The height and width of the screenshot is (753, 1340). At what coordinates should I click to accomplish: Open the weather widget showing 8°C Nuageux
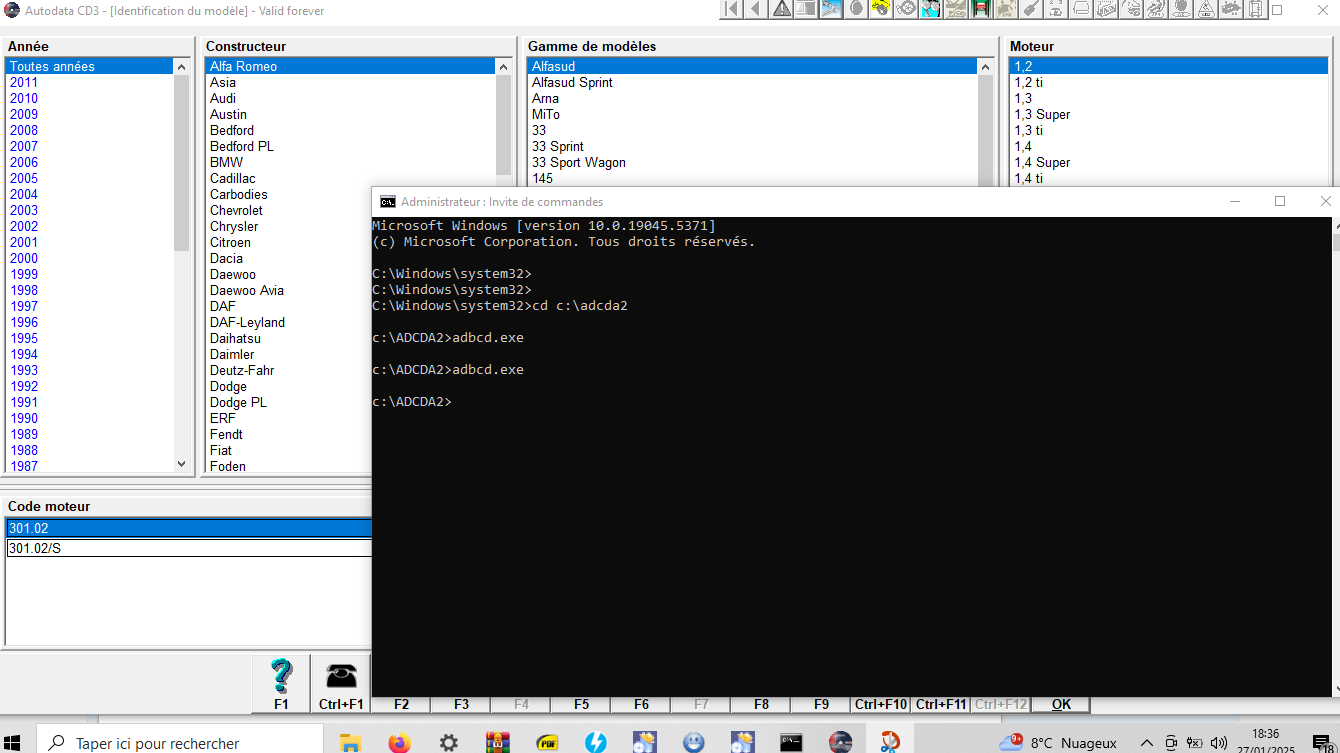1059,743
